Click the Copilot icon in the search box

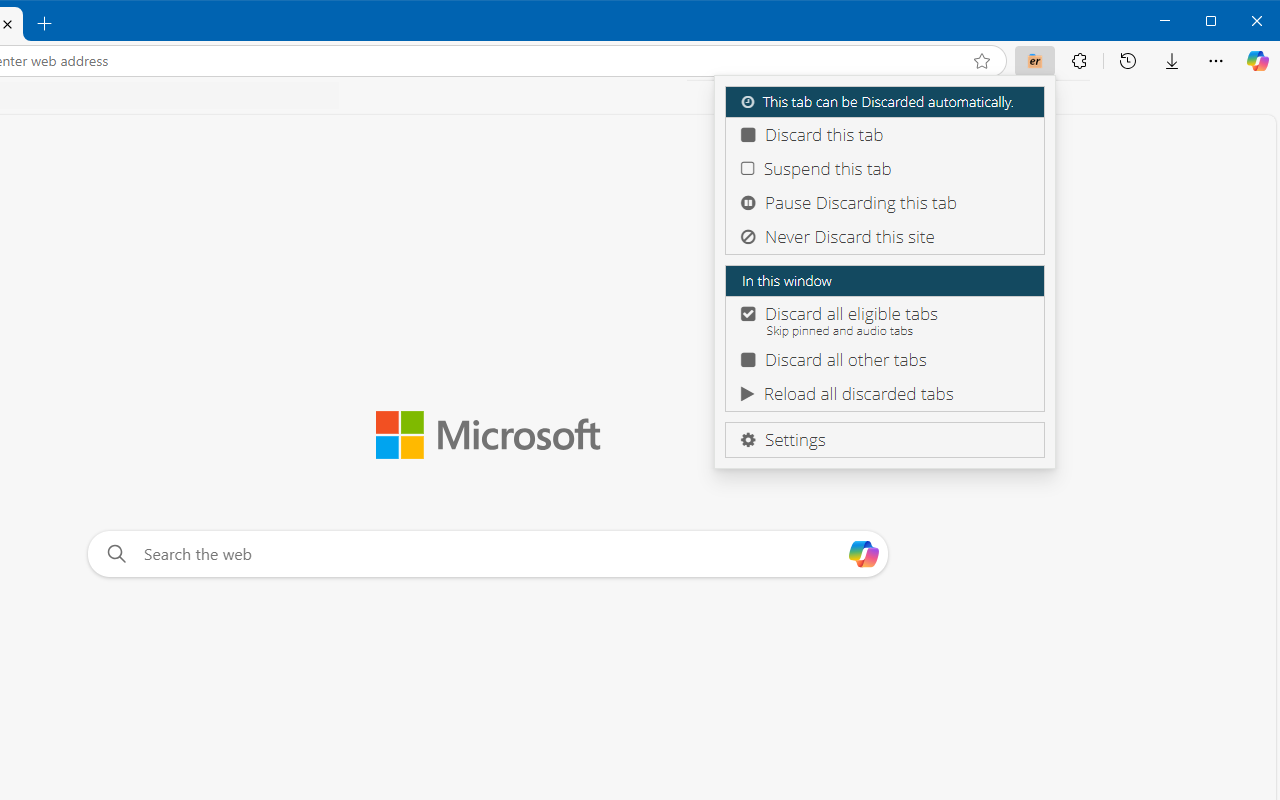pos(863,553)
